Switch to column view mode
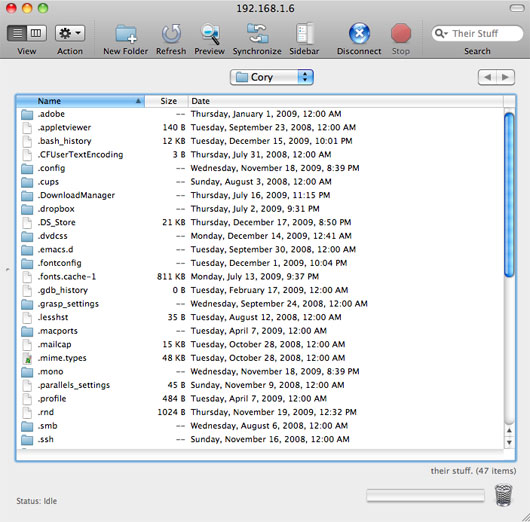 37,33
